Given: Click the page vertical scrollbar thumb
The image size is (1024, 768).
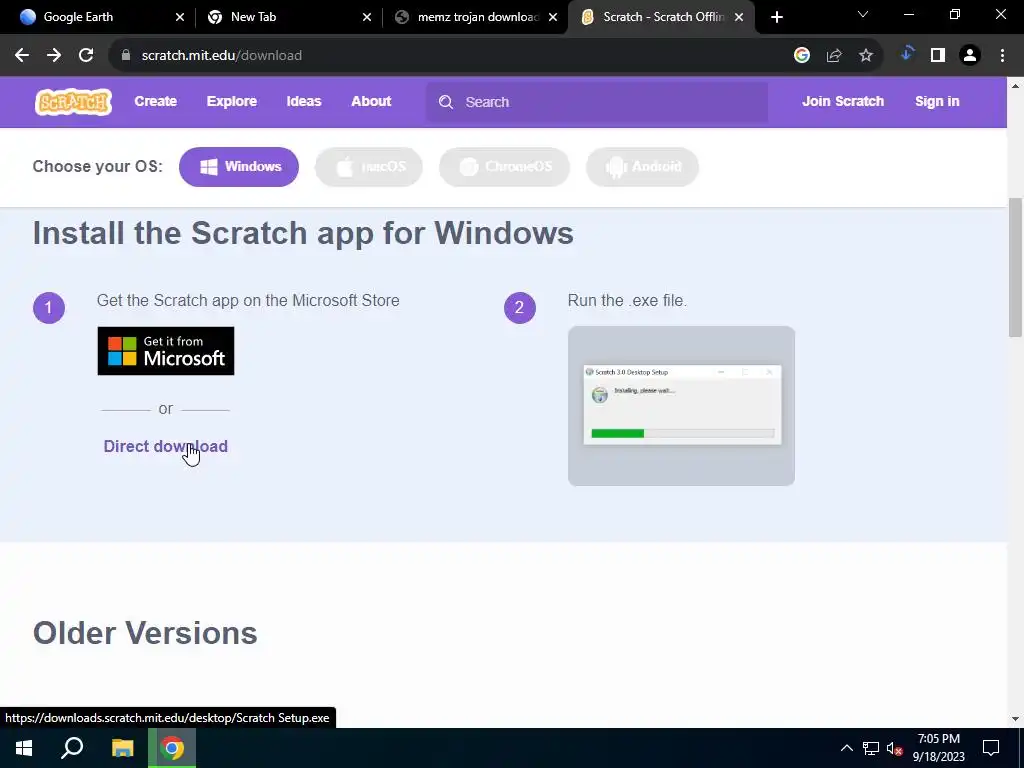Looking at the screenshot, I should 1016,268.
